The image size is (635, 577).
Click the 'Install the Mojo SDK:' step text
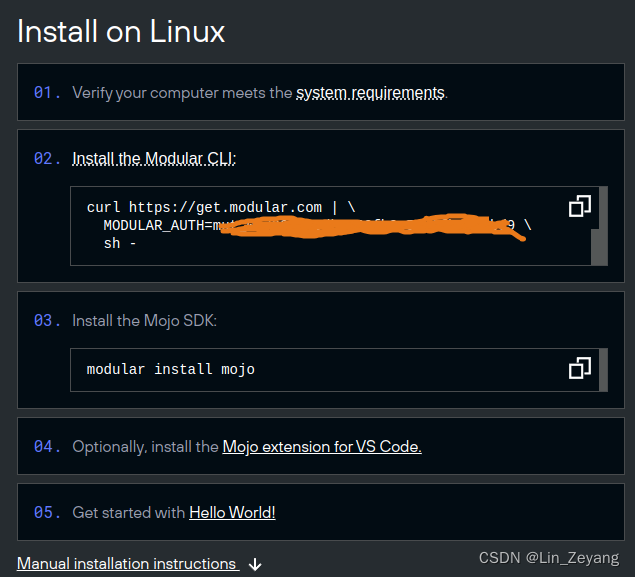pos(144,321)
